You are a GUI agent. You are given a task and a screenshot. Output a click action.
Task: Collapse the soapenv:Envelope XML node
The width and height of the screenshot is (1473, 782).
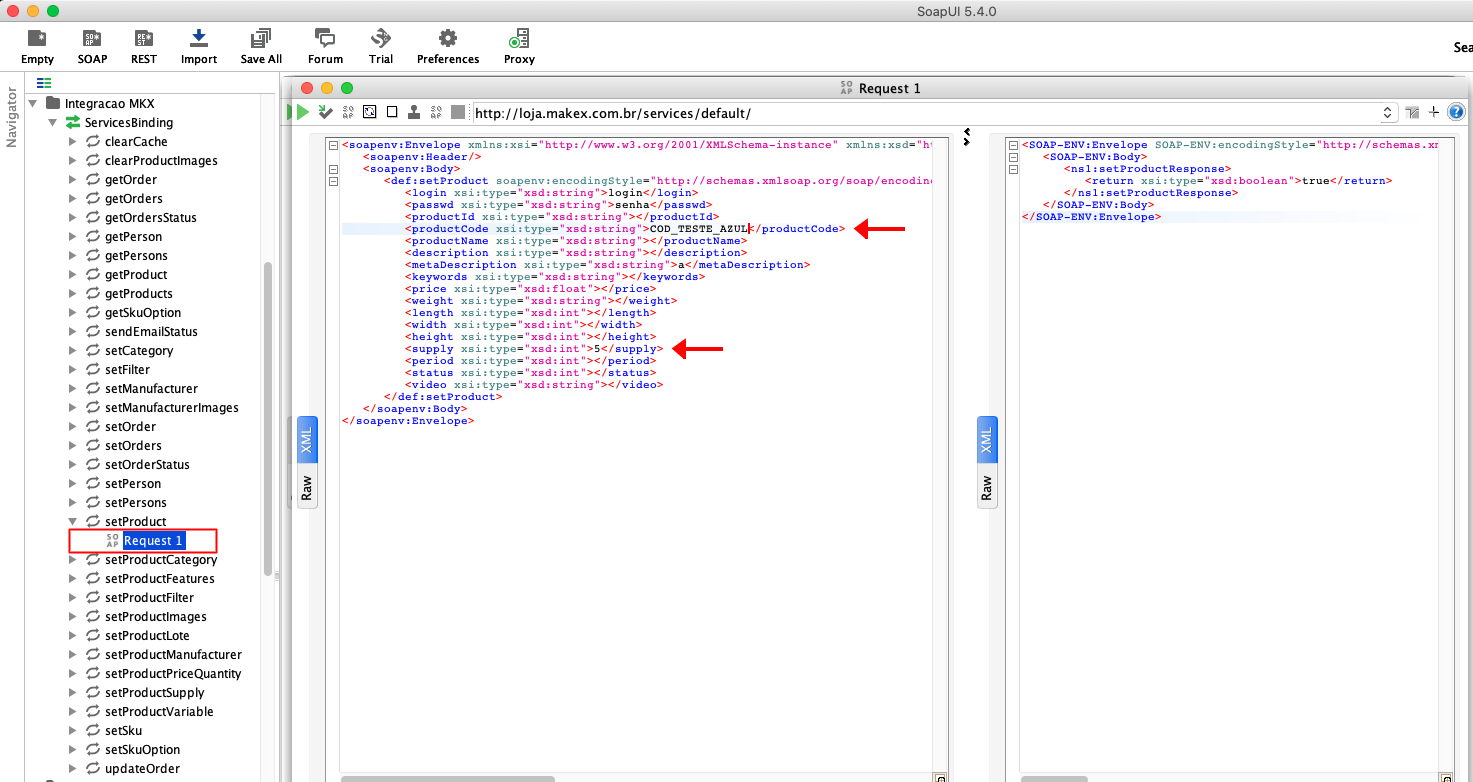[333, 145]
